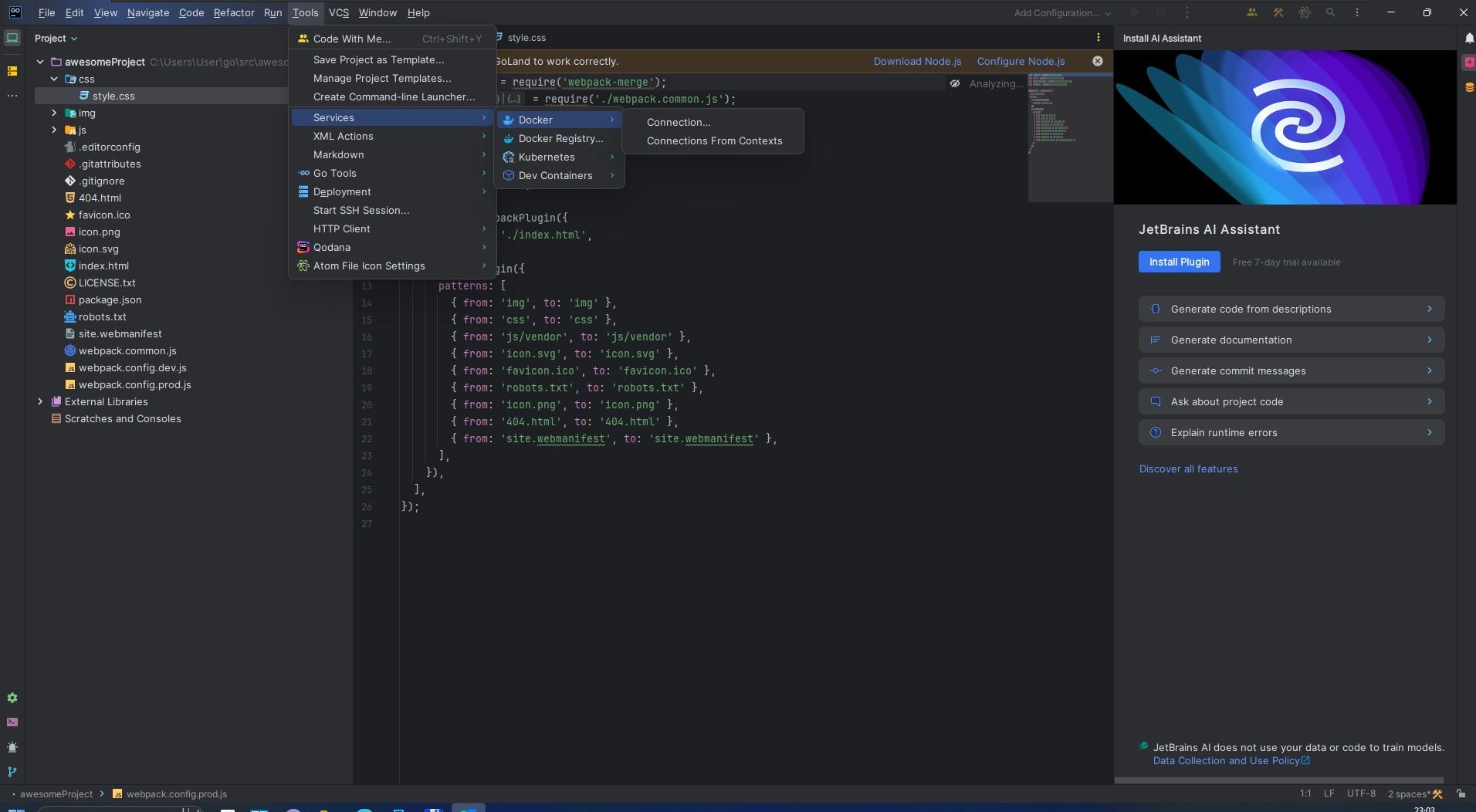
Task: Click the Notifications bell icon
Action: click(x=1468, y=38)
